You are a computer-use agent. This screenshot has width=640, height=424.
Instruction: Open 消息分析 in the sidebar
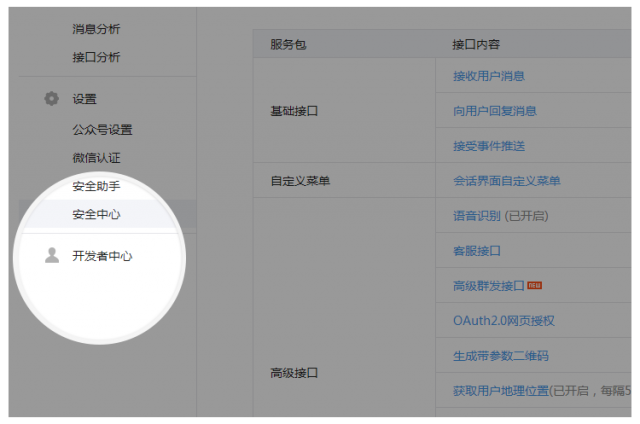pos(96,29)
